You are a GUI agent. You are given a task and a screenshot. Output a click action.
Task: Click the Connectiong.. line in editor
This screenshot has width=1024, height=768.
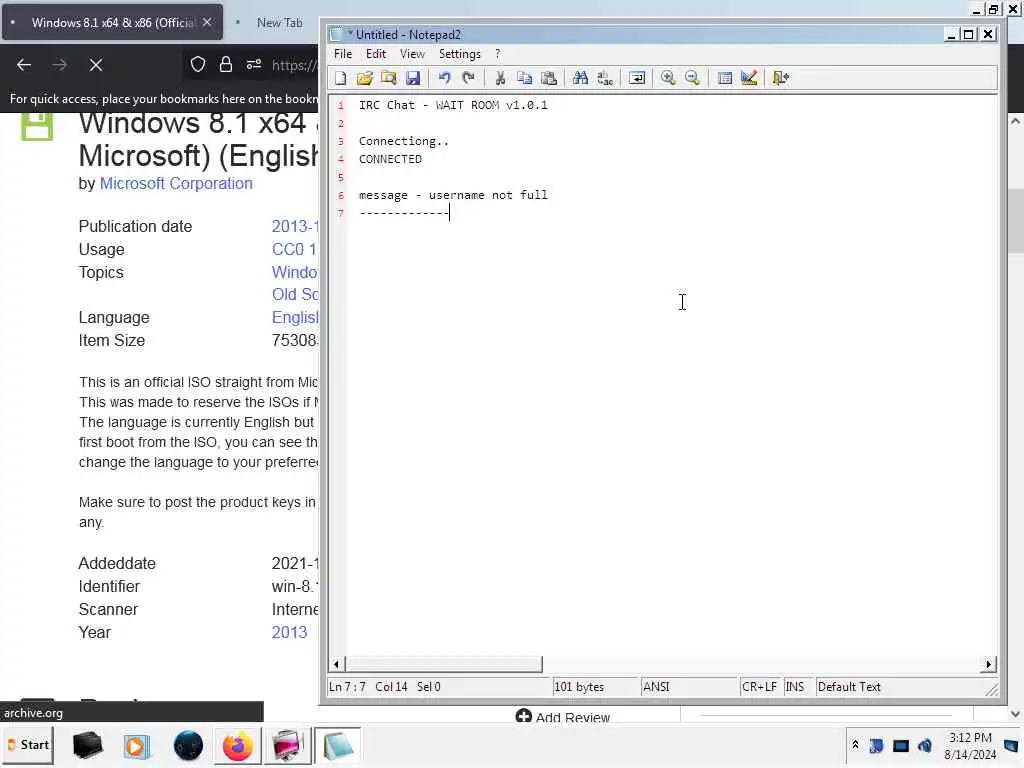404,141
